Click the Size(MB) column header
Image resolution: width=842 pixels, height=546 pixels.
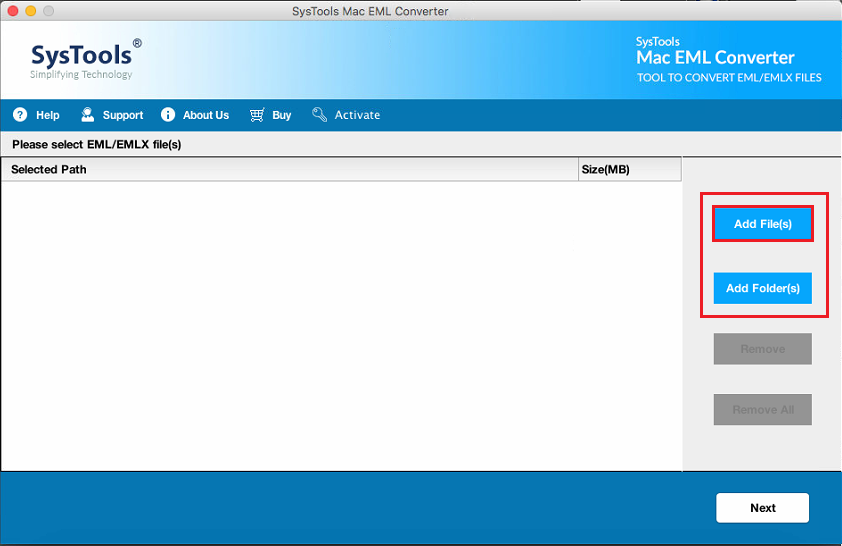click(630, 169)
